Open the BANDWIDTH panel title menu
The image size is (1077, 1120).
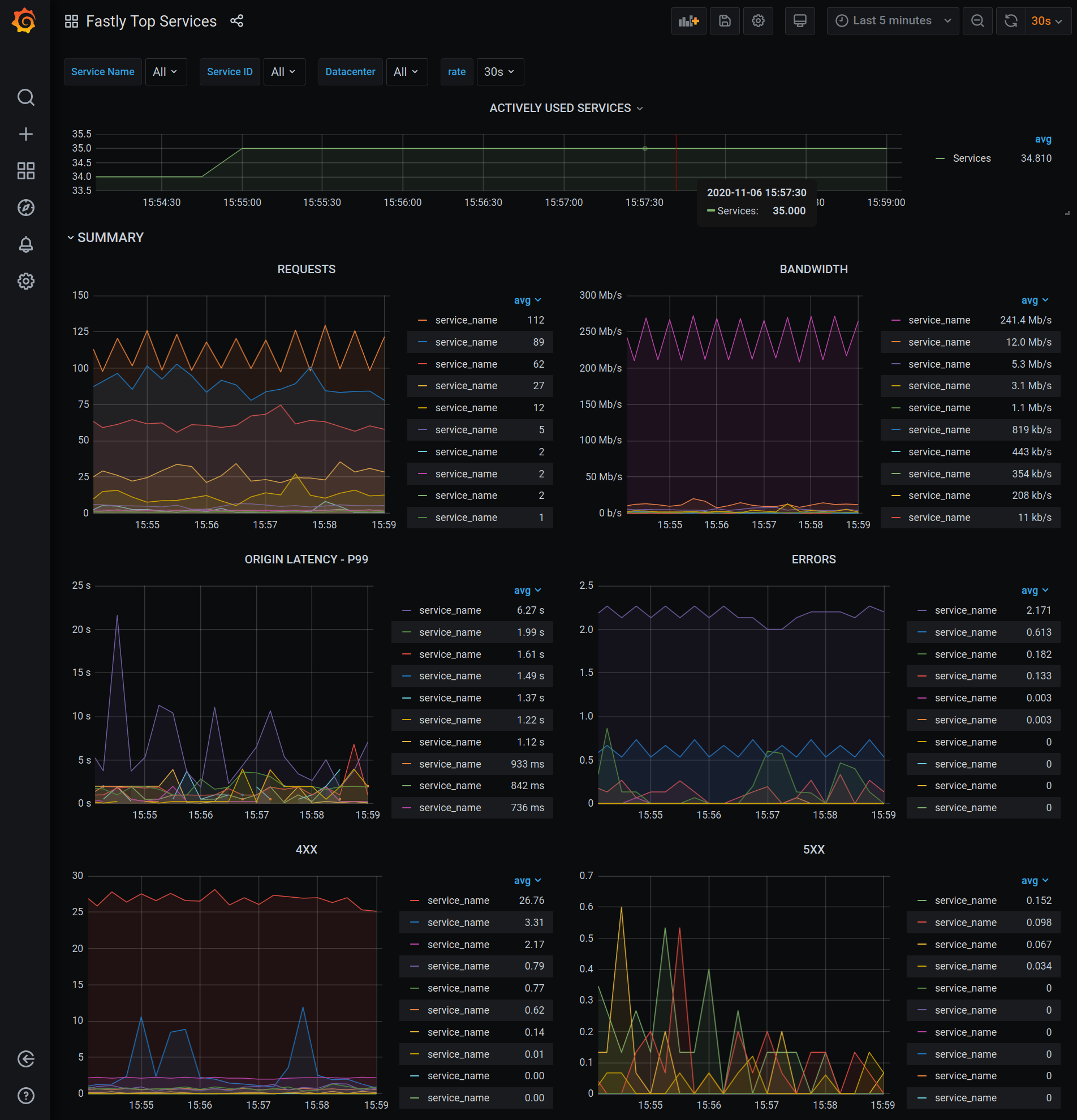pyautogui.click(x=813, y=269)
